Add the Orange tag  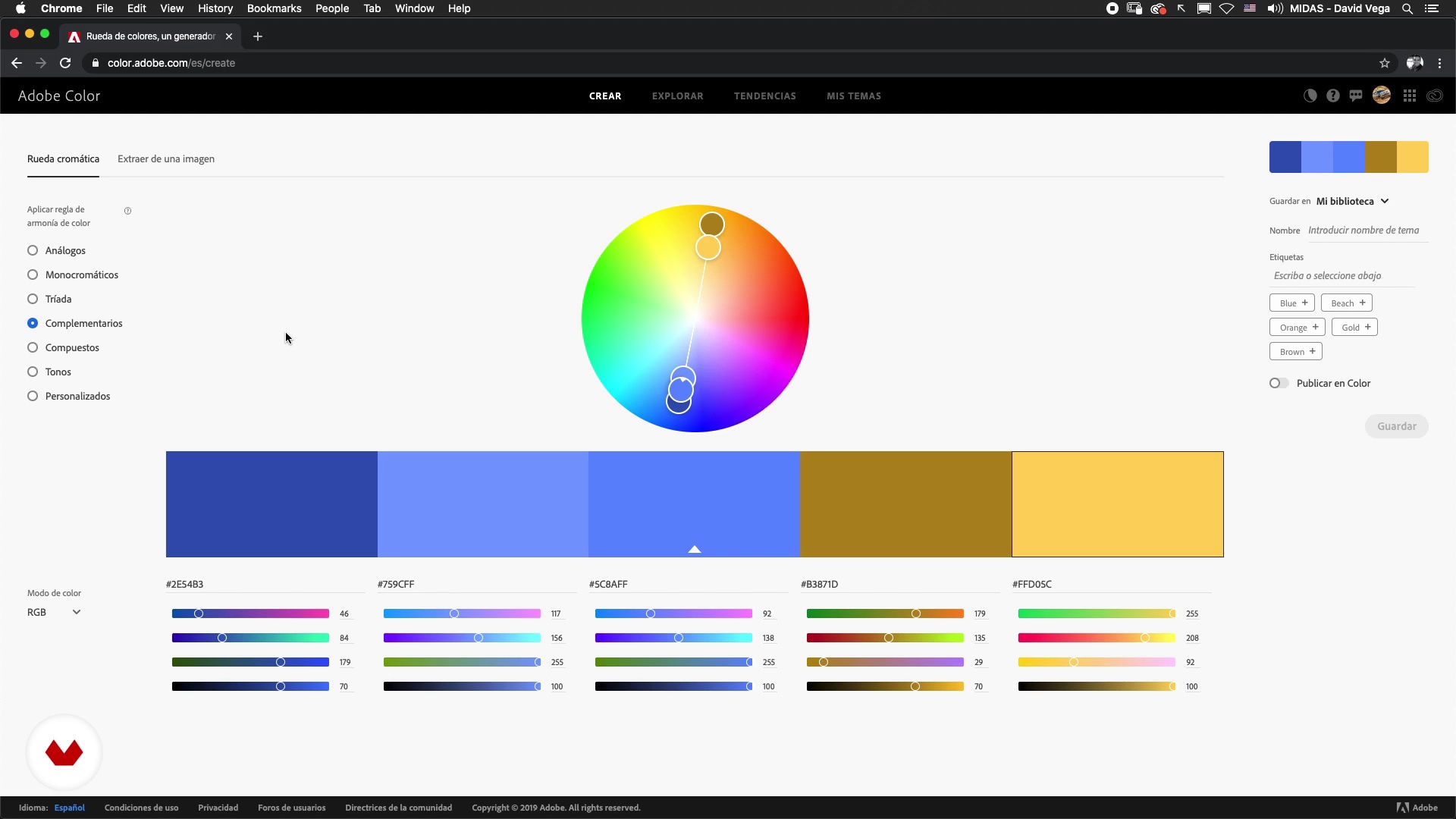(x=1299, y=327)
